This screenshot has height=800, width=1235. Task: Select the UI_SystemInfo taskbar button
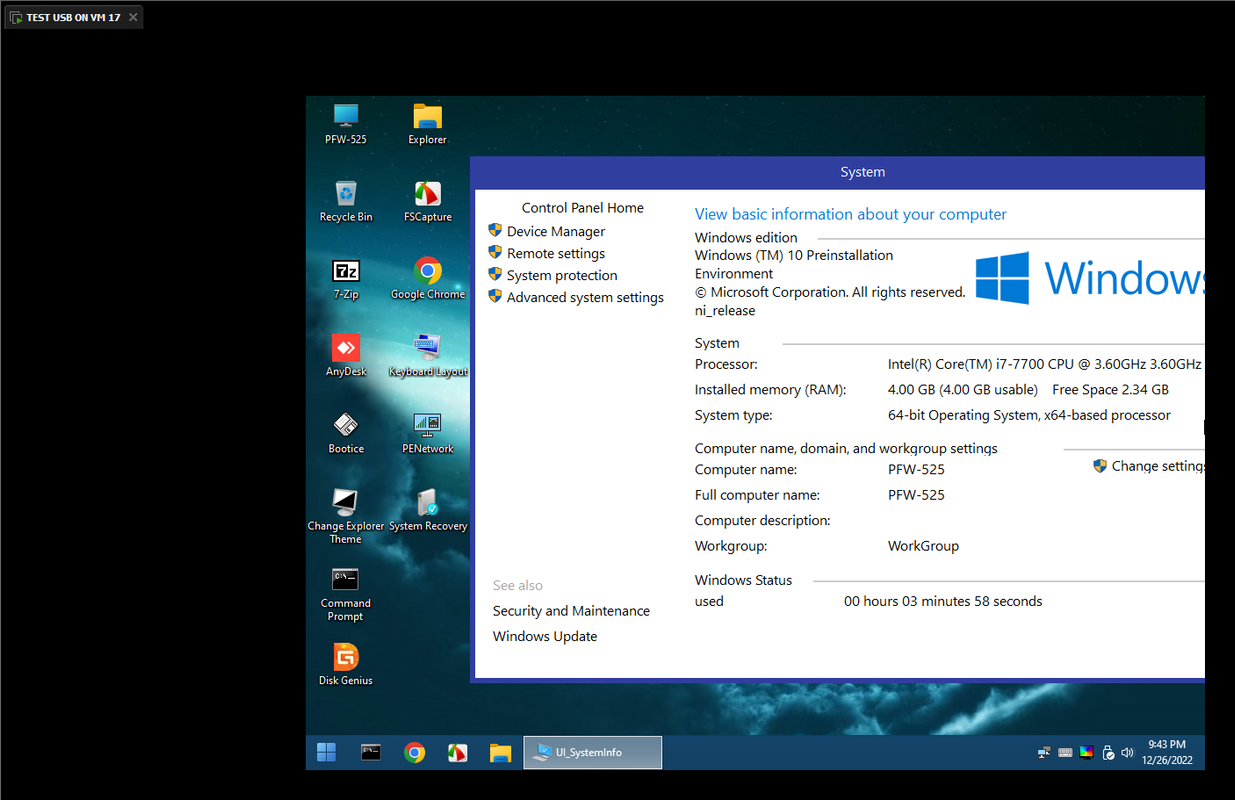tap(593, 753)
